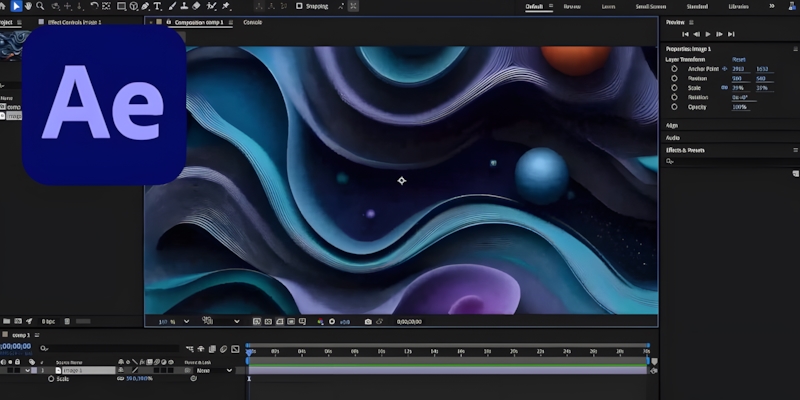
Task: Select the Brush tool
Action: pos(172,6)
